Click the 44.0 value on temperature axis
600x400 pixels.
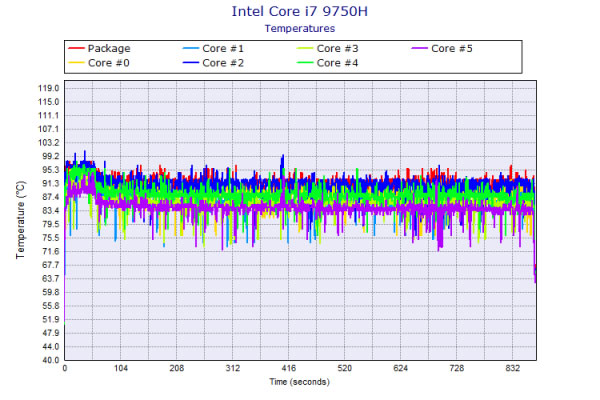tap(51, 347)
